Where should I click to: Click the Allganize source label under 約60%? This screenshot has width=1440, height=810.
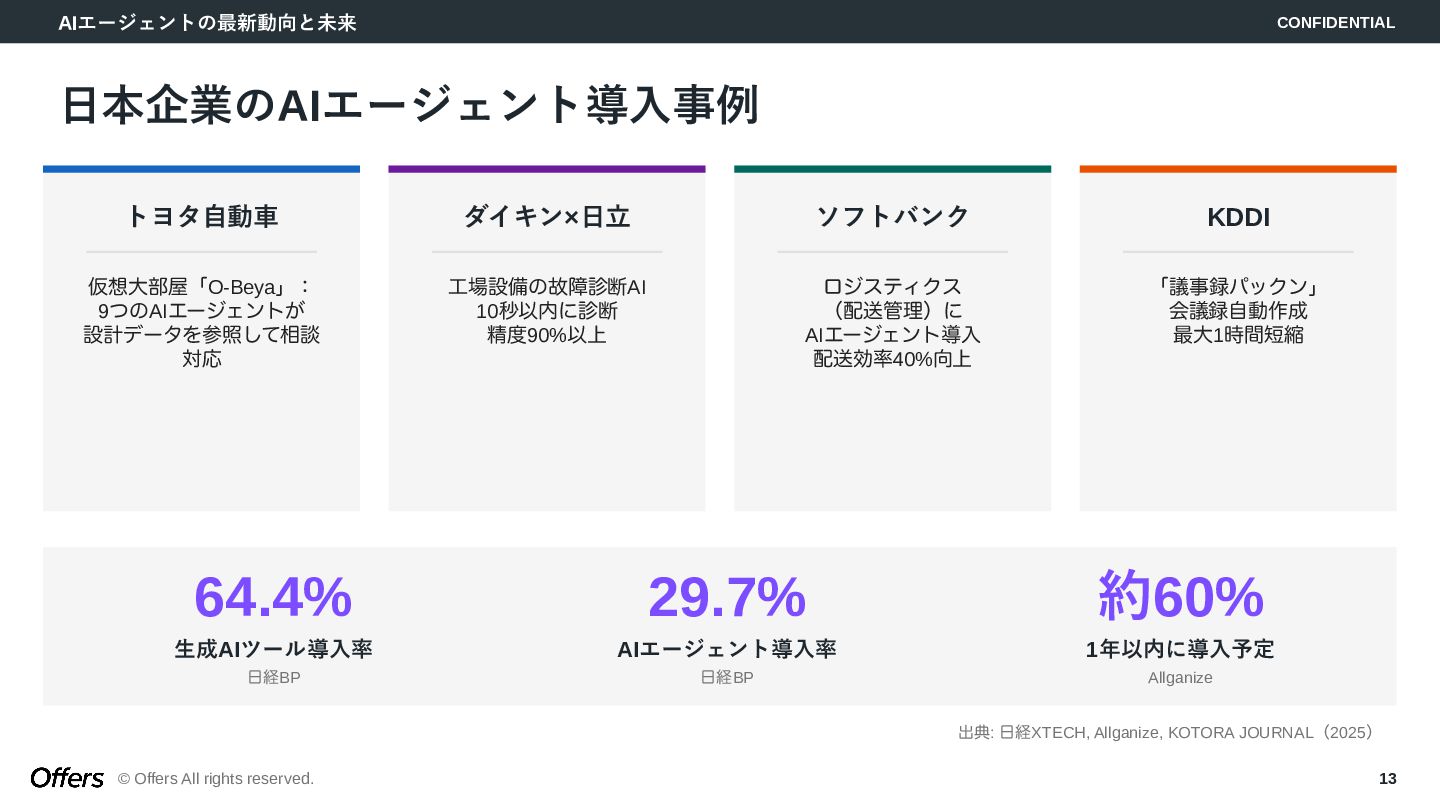(x=1180, y=677)
